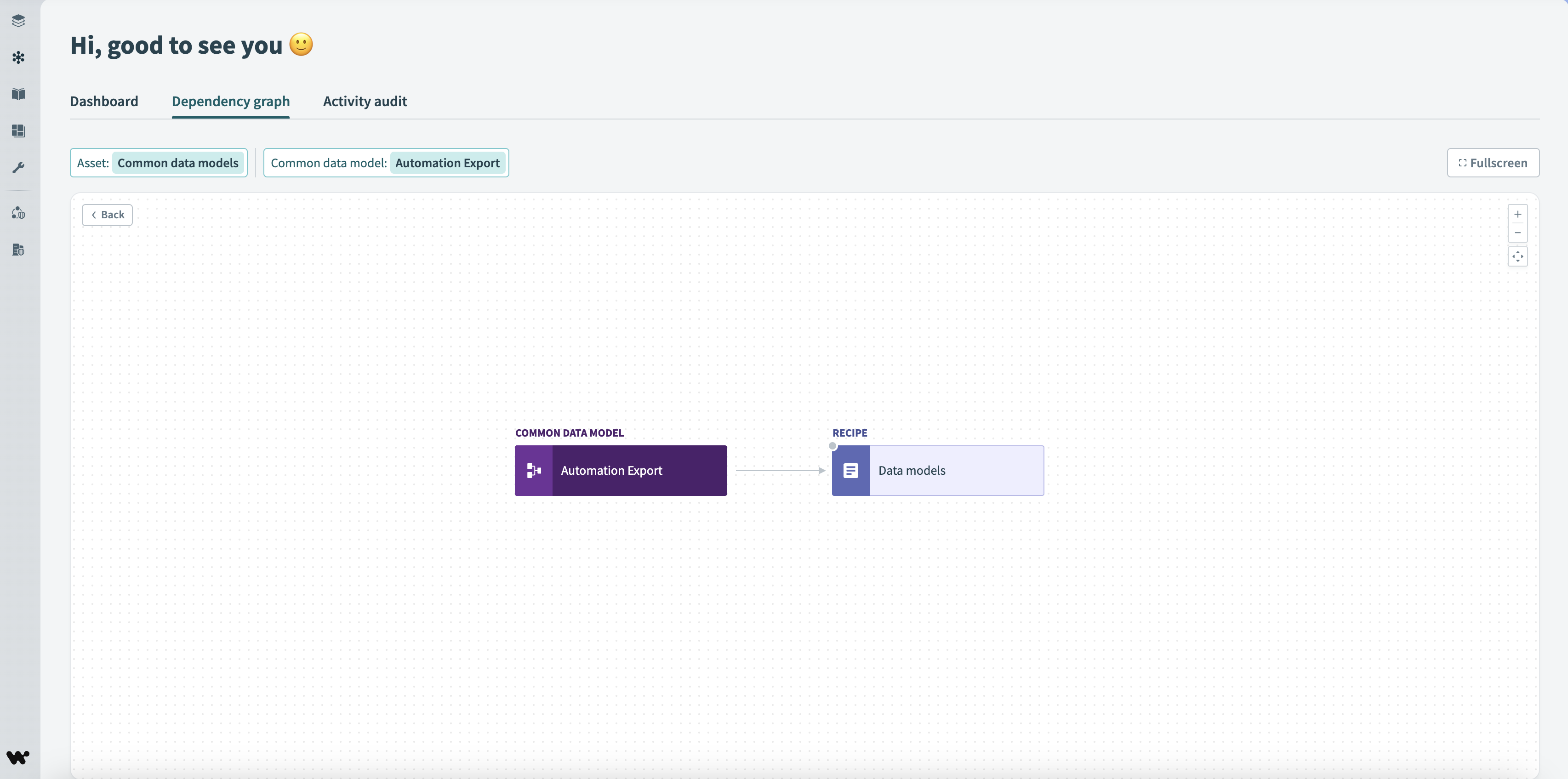Zoom out the graph with minus
The width and height of the screenshot is (1568, 779).
coord(1517,233)
